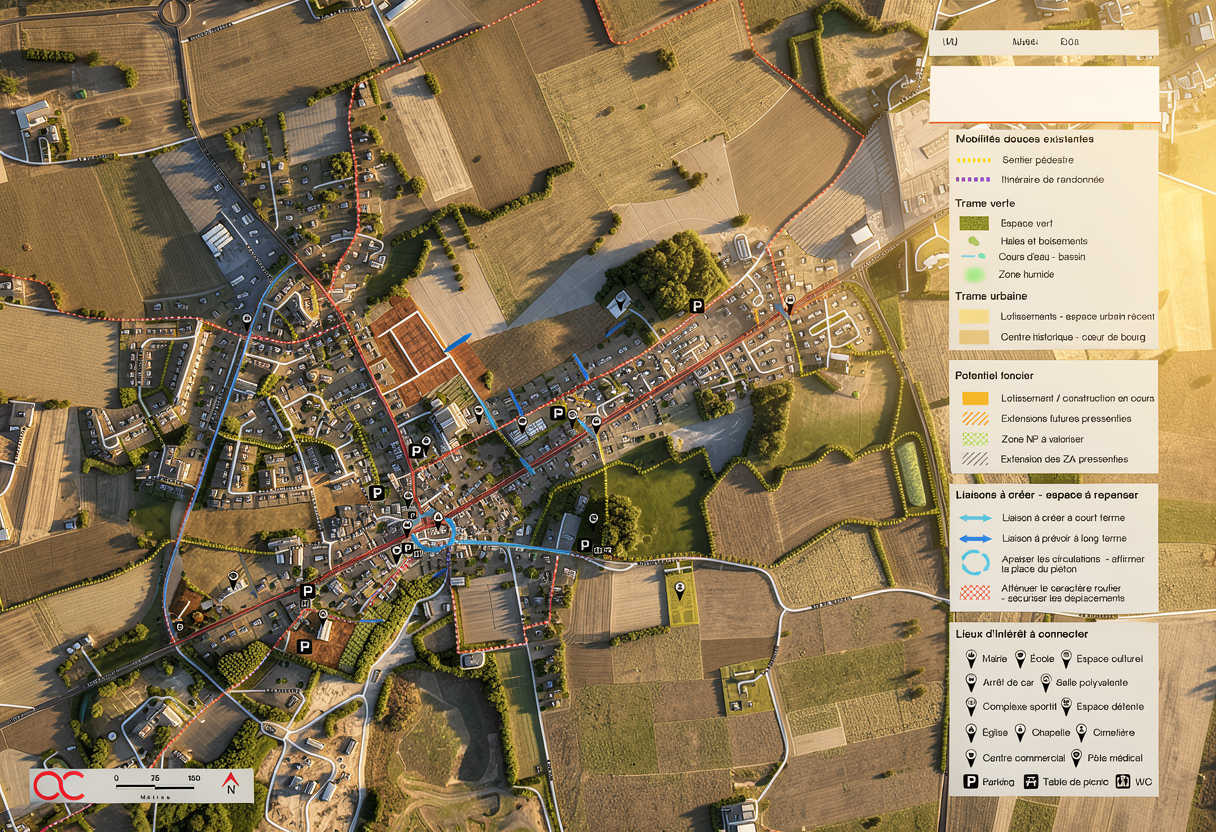The width and height of the screenshot is (1216, 832).
Task: Select the École marker icon in the legend
Action: (1020, 658)
